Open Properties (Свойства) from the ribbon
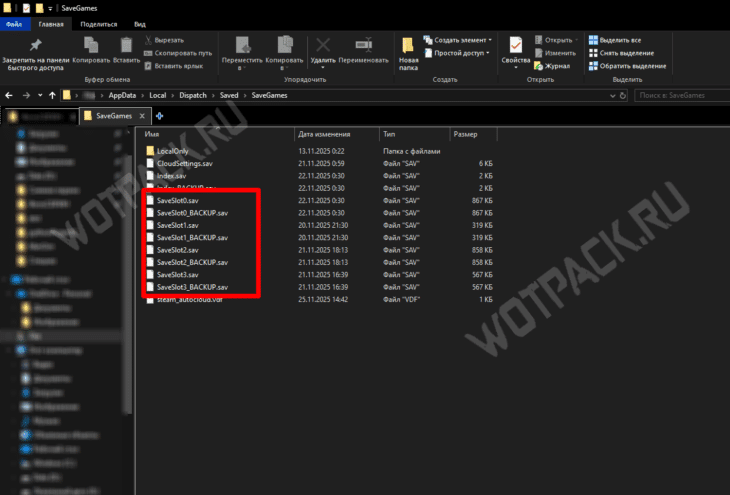730x495 pixels. pos(516,47)
